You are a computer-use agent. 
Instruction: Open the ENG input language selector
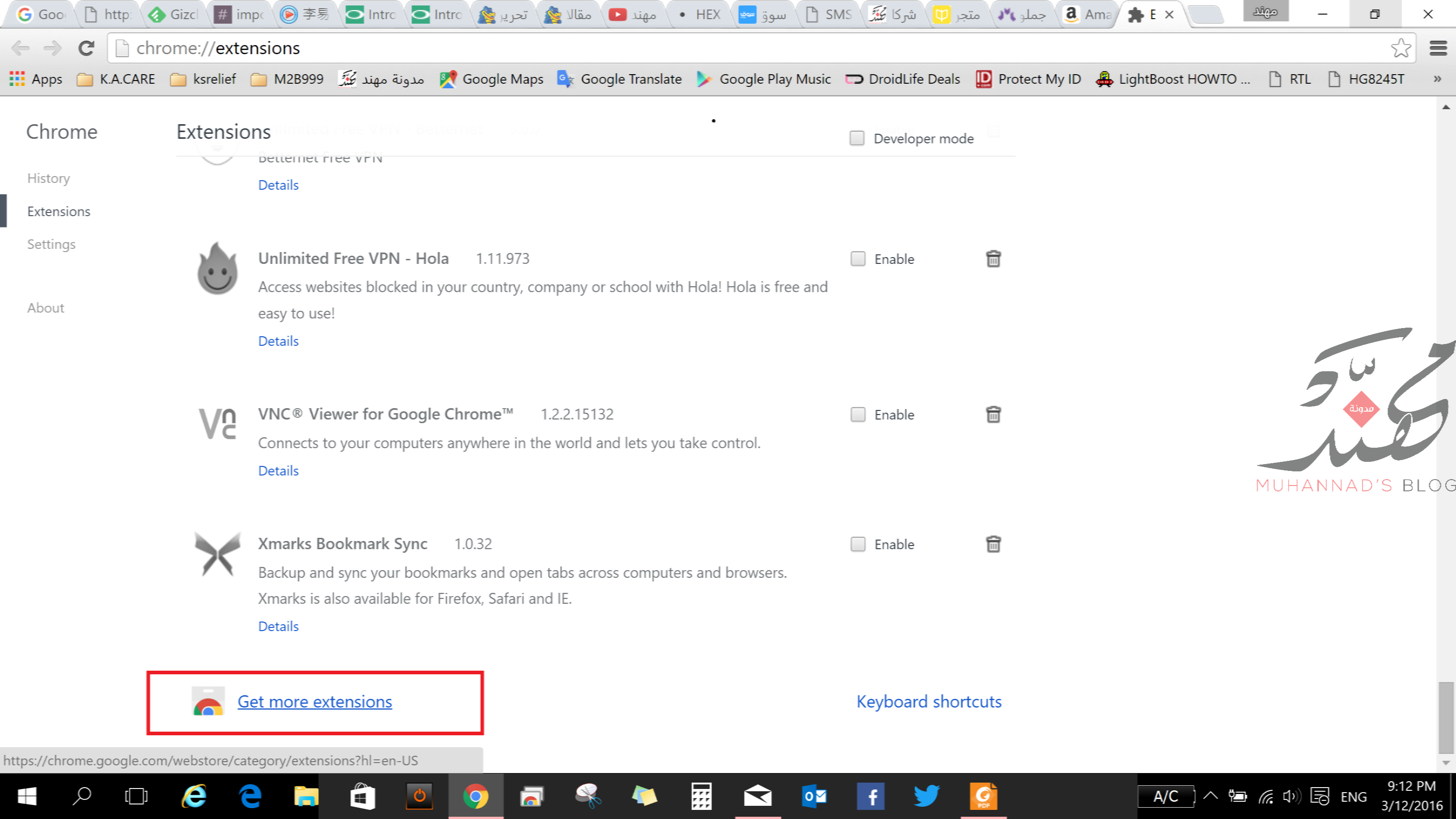pyautogui.click(x=1354, y=797)
